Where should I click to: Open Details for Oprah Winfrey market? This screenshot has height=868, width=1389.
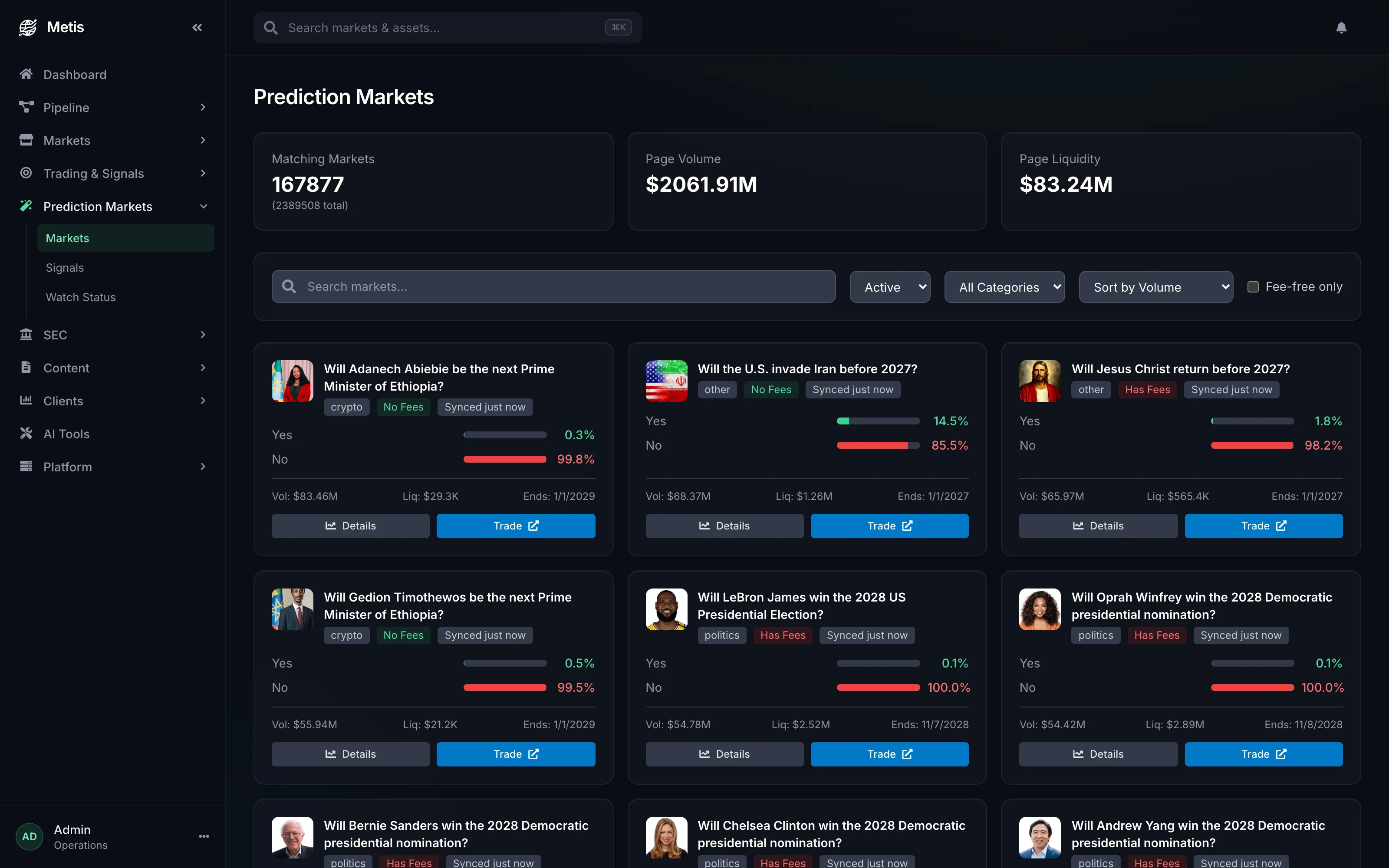click(x=1098, y=754)
